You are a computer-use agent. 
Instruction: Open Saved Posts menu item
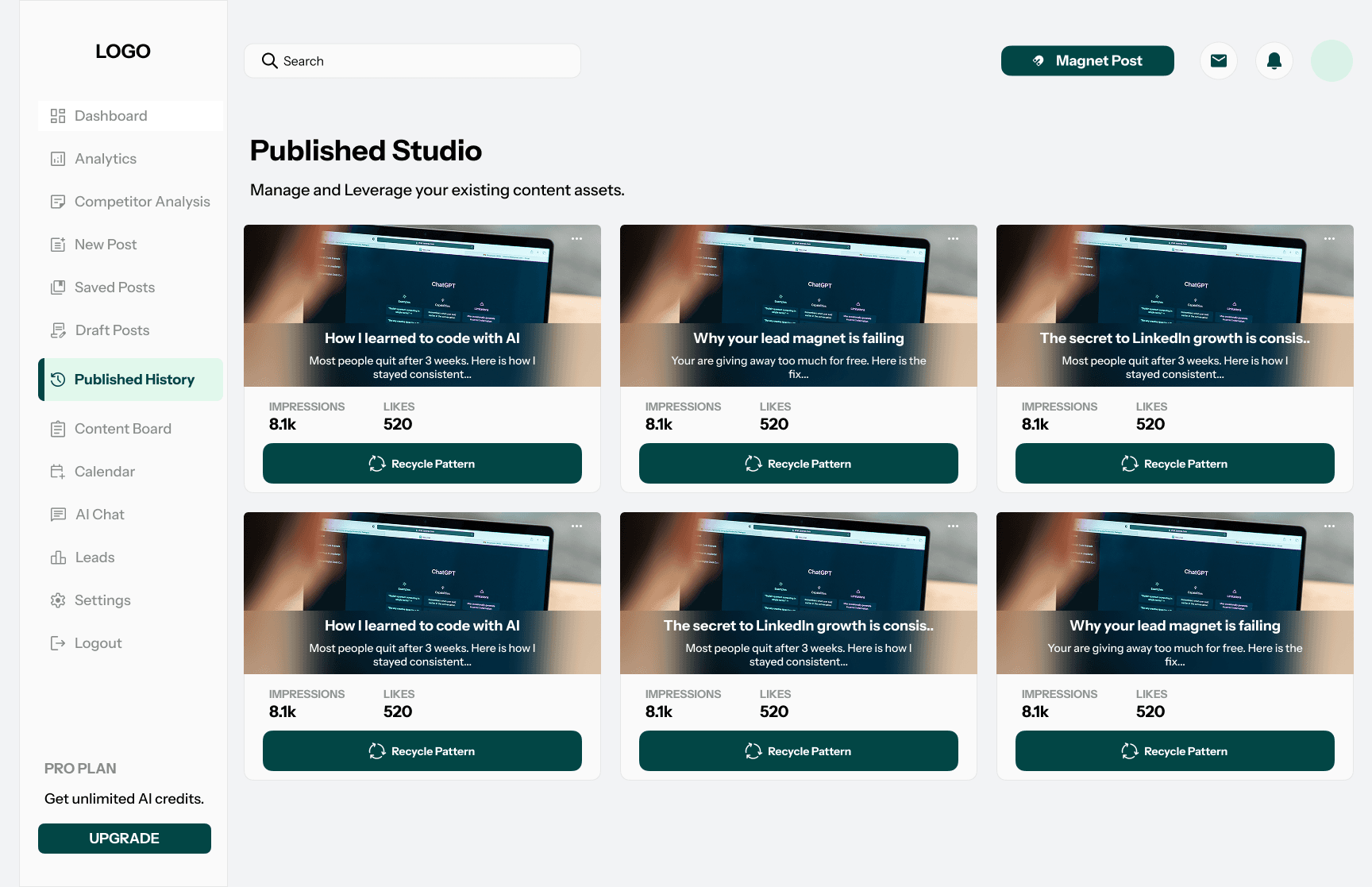click(x=130, y=287)
